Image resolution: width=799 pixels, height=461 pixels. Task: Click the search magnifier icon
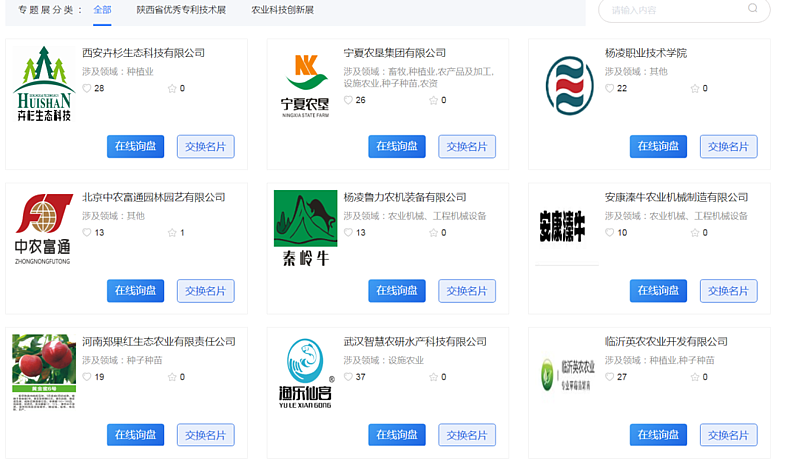(753, 9)
